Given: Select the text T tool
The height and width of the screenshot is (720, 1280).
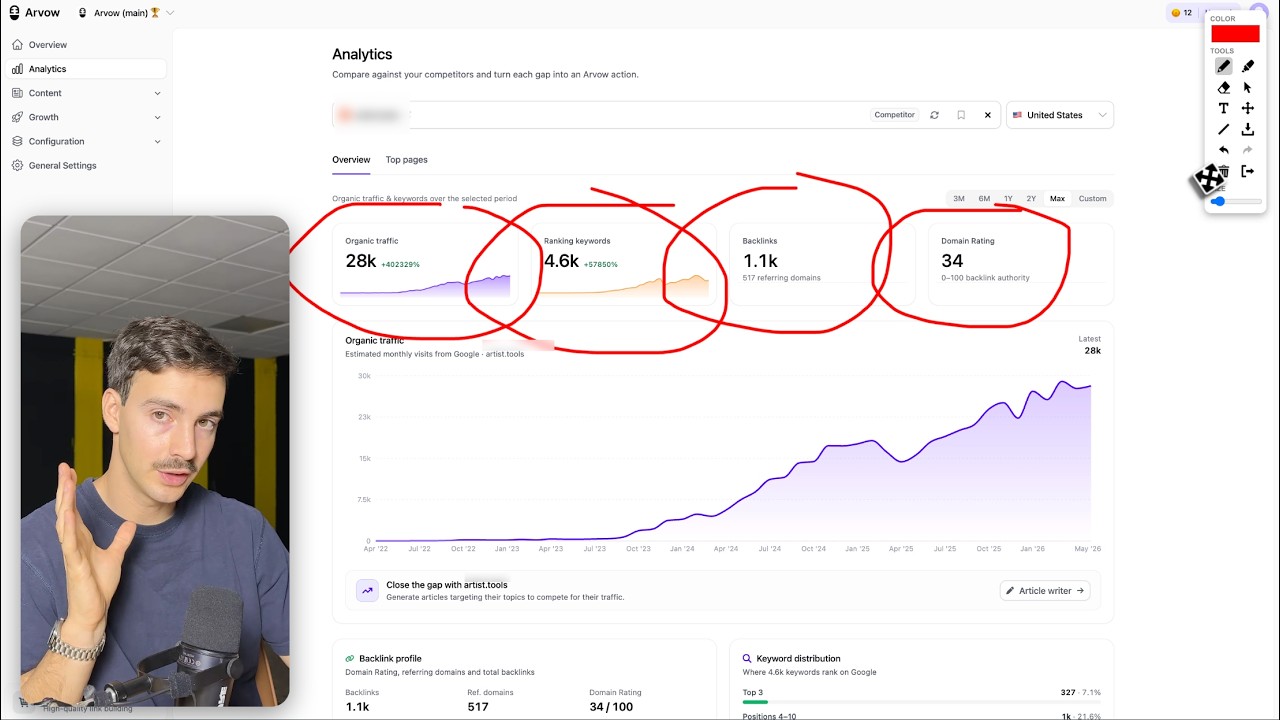Looking at the screenshot, I should [x=1223, y=108].
